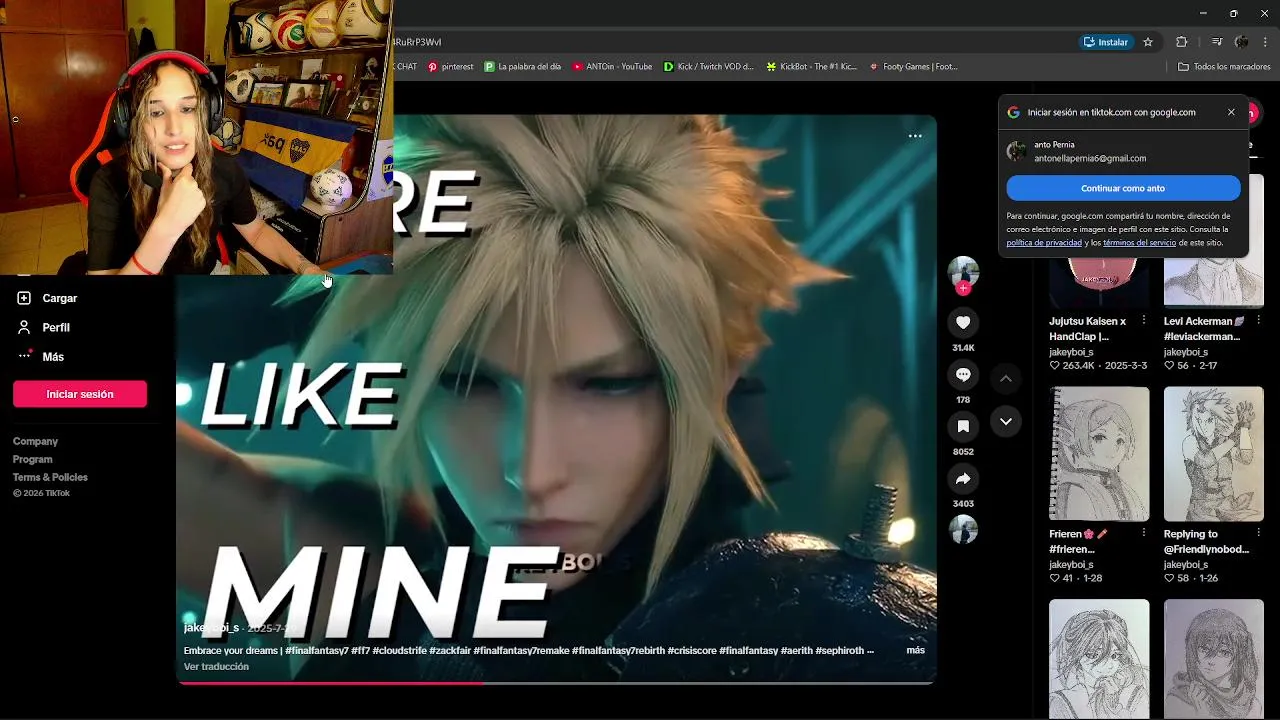Open the Chrome extensions puzzle icon

click(x=1181, y=42)
